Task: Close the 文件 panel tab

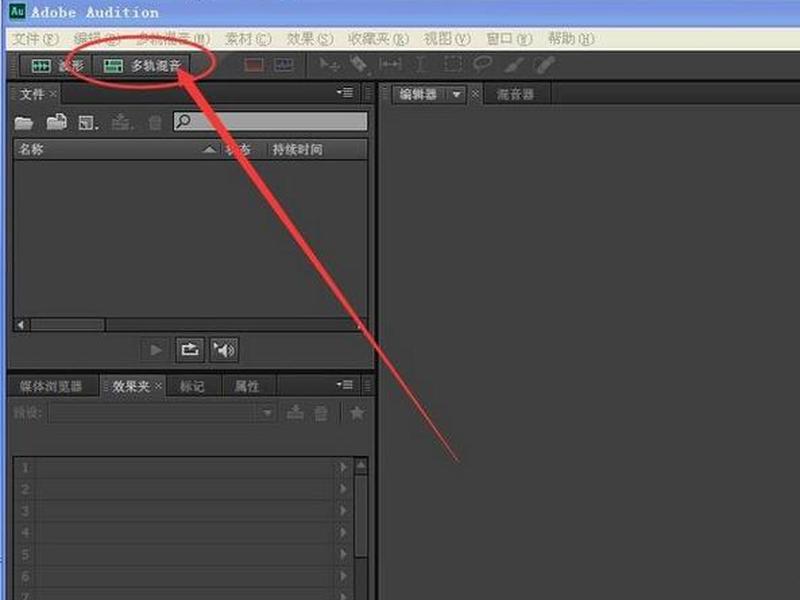Action: (x=53, y=94)
